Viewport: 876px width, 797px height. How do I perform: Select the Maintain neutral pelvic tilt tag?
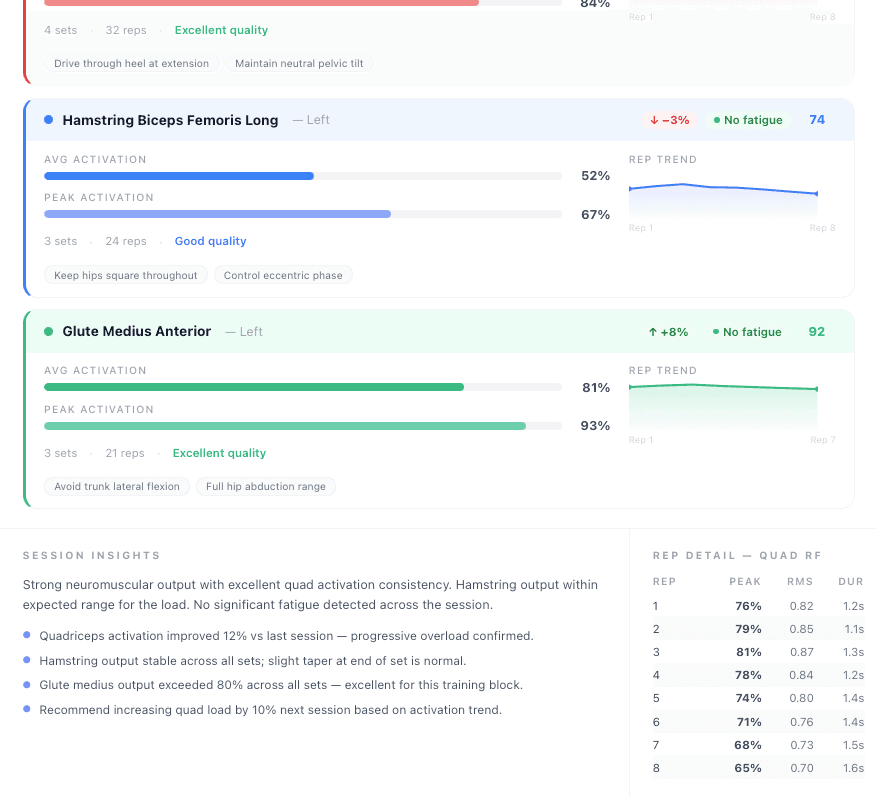click(x=299, y=63)
